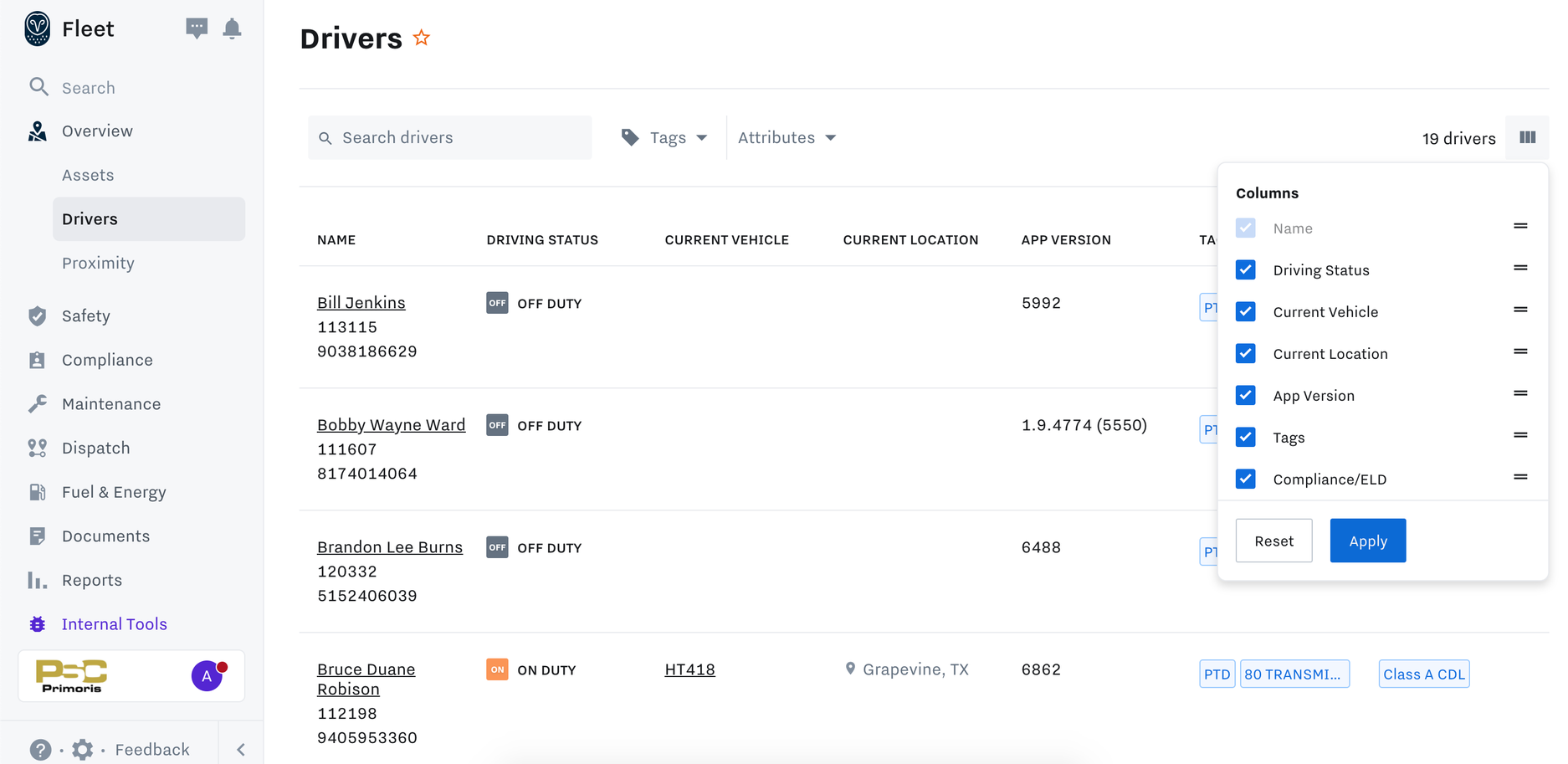Go to Safety in the sidebar

(85, 315)
